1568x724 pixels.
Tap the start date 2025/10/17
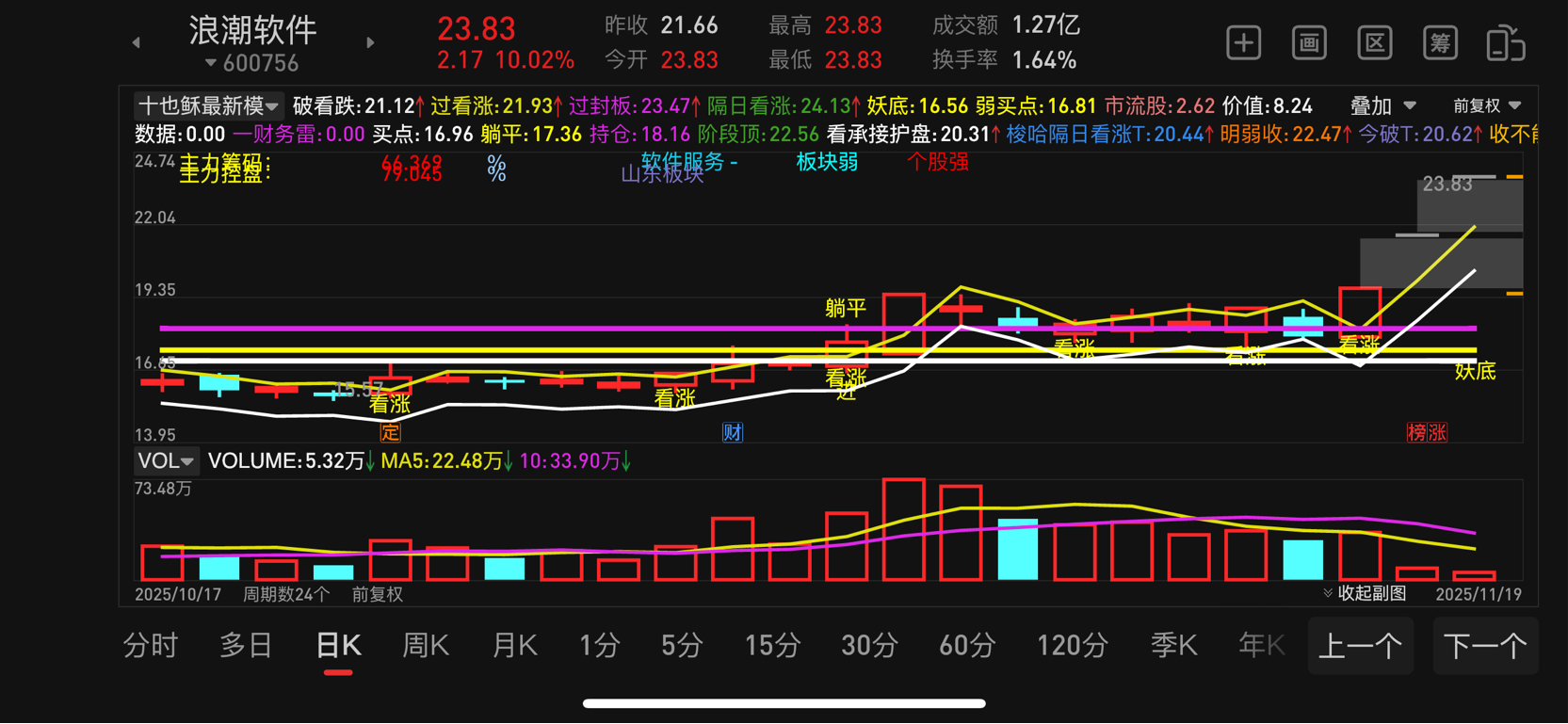pos(178,594)
